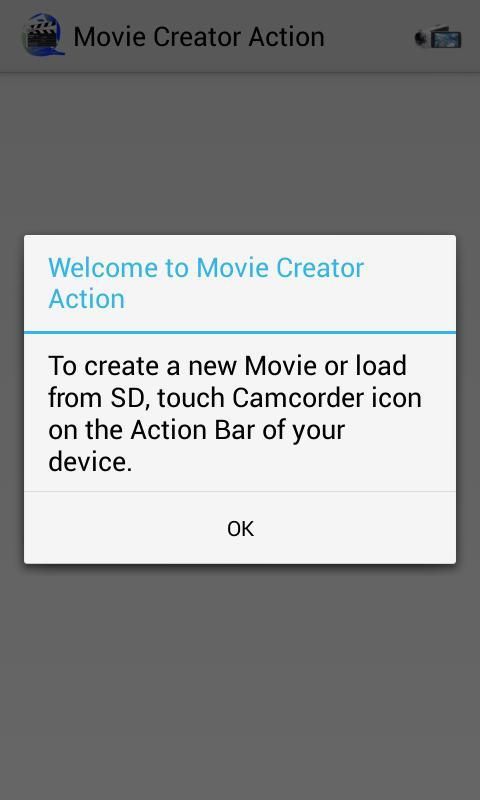This screenshot has width=480, height=800.
Task: Click the thin gray separator above the OK button
Action: pyautogui.click(x=240, y=492)
